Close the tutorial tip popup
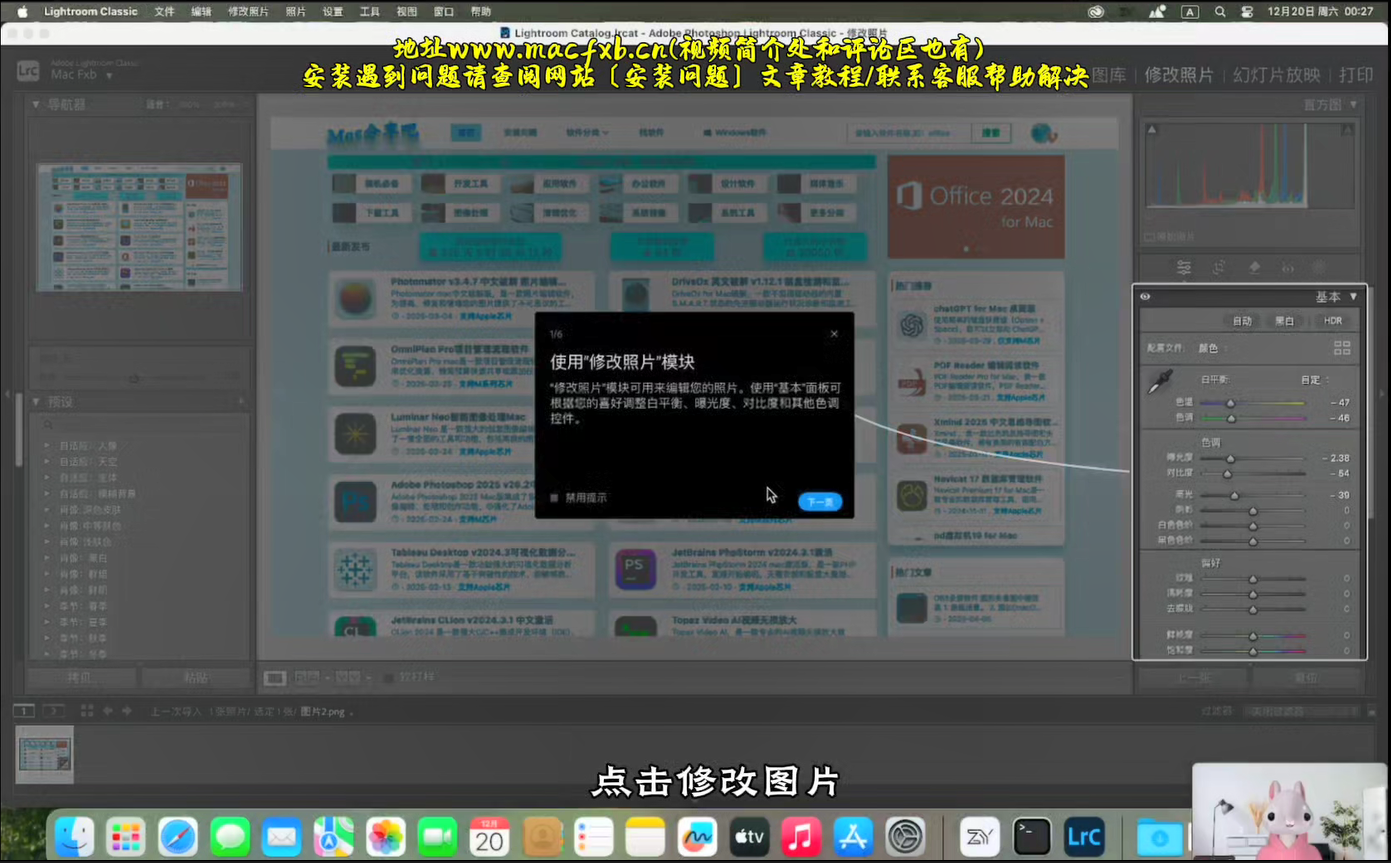Image resolution: width=1391 pixels, height=863 pixels. (x=834, y=334)
